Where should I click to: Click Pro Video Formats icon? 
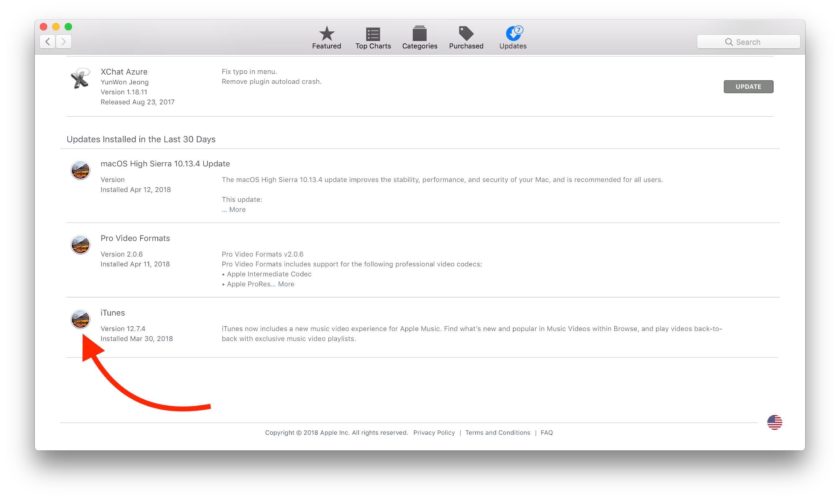pyautogui.click(x=80, y=245)
